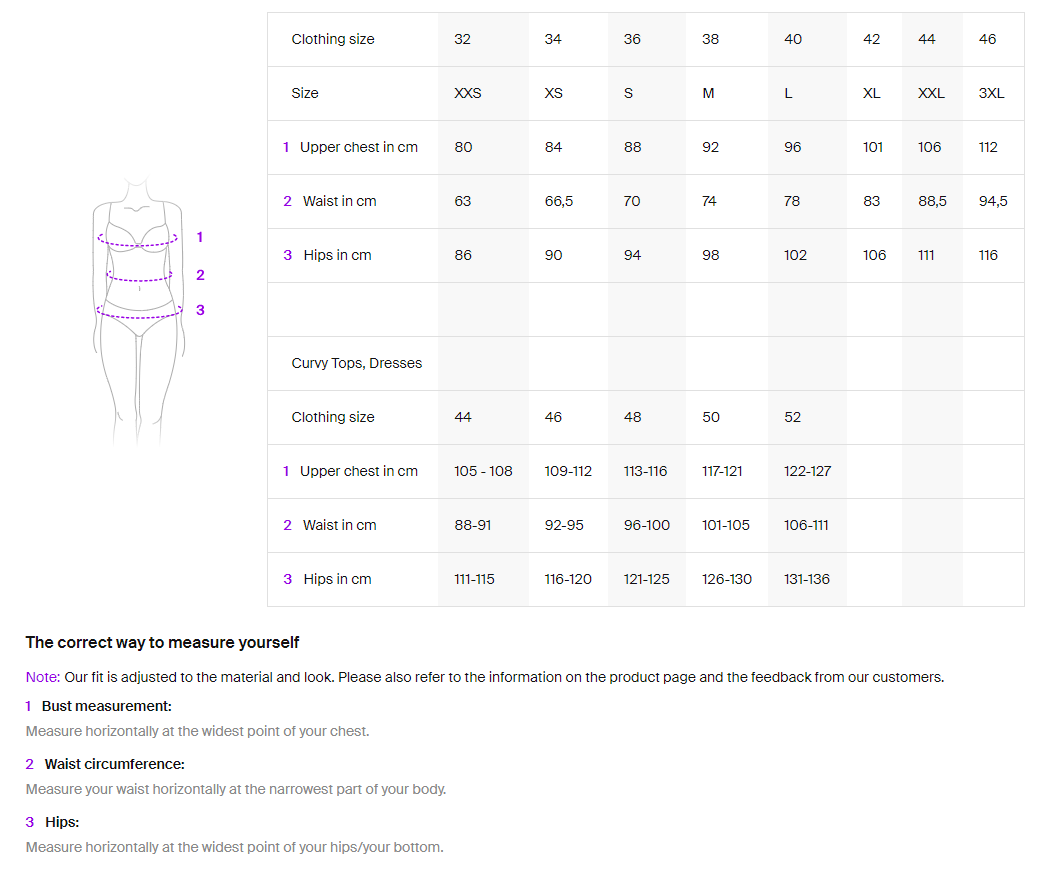Screen dimensions: 1052x882
Task: Click the purple Note: label
Action: tap(43, 677)
